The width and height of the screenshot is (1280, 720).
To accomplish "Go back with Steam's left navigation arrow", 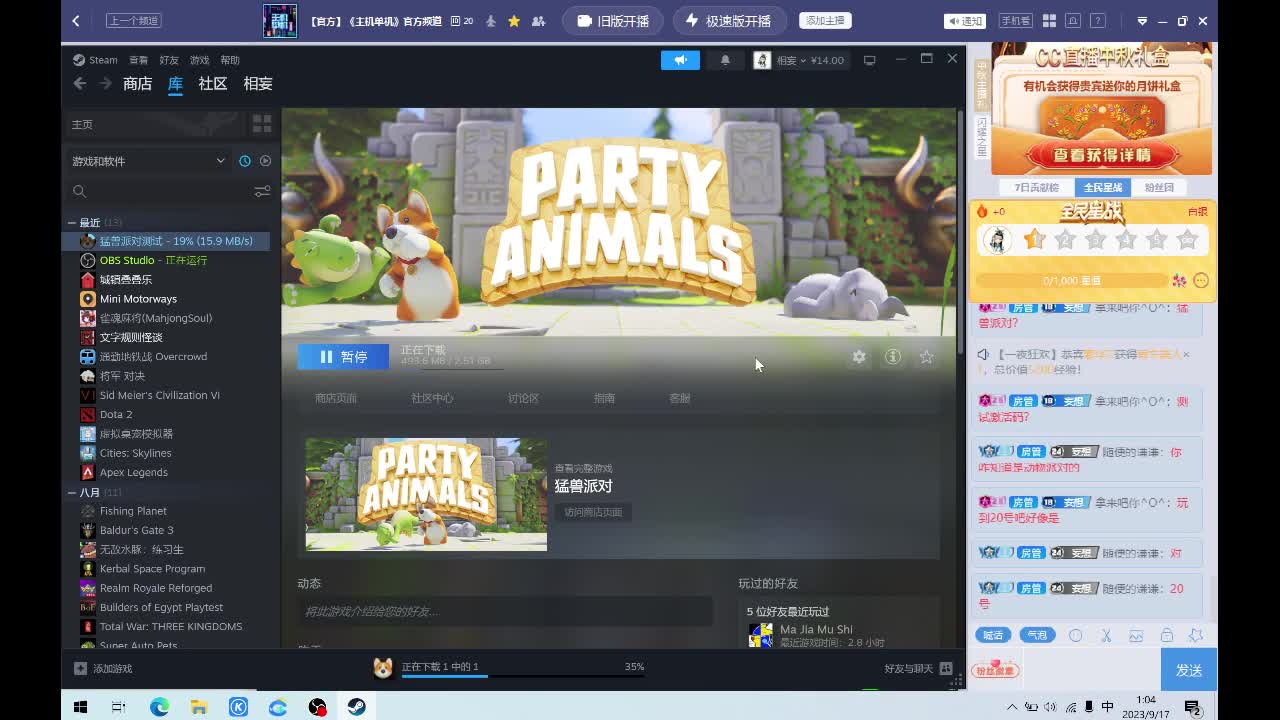I will 80,84.
